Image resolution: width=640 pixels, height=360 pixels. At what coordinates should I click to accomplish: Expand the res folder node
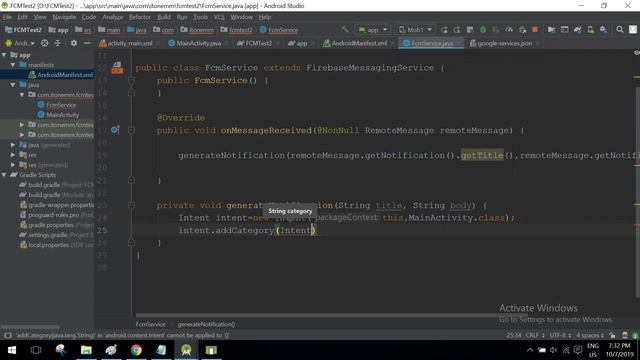[x=13, y=155]
